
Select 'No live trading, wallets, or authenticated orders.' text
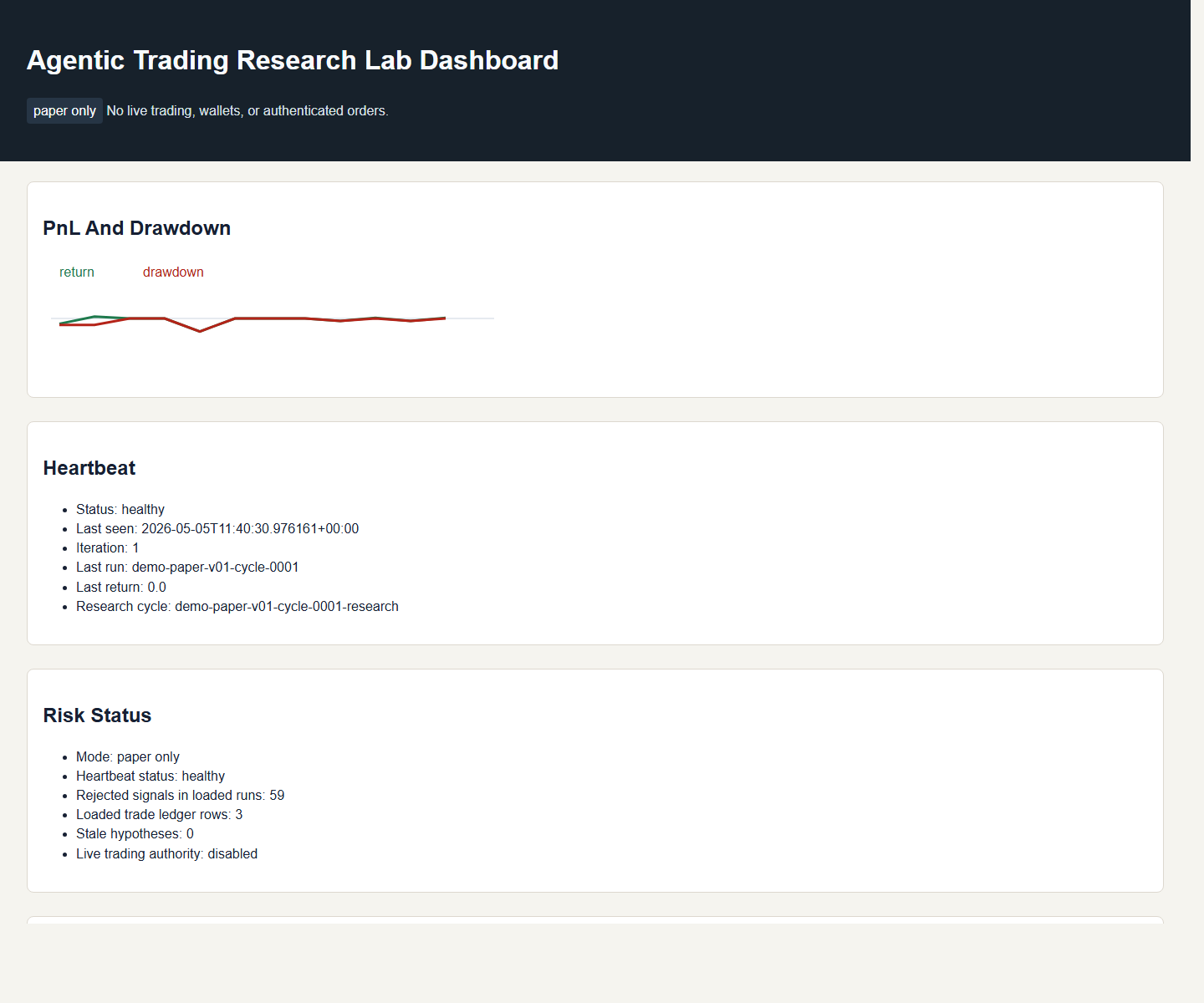point(247,110)
